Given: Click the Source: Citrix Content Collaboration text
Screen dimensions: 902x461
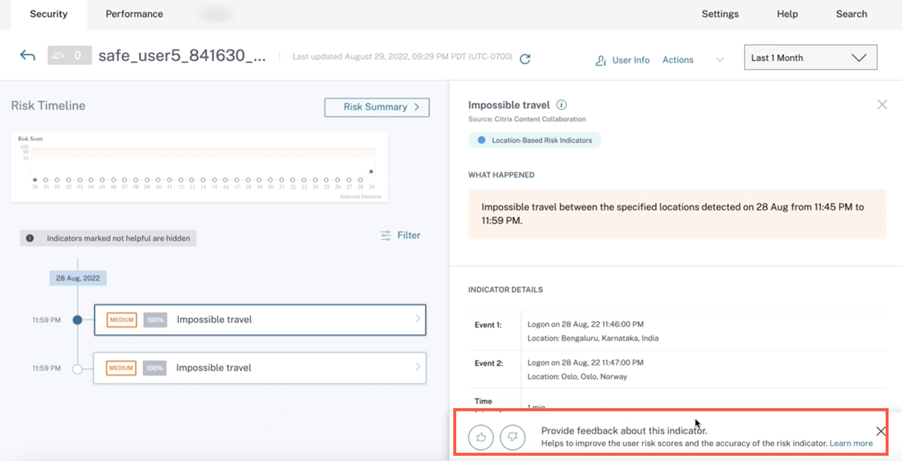Looking at the screenshot, I should pos(526,119).
